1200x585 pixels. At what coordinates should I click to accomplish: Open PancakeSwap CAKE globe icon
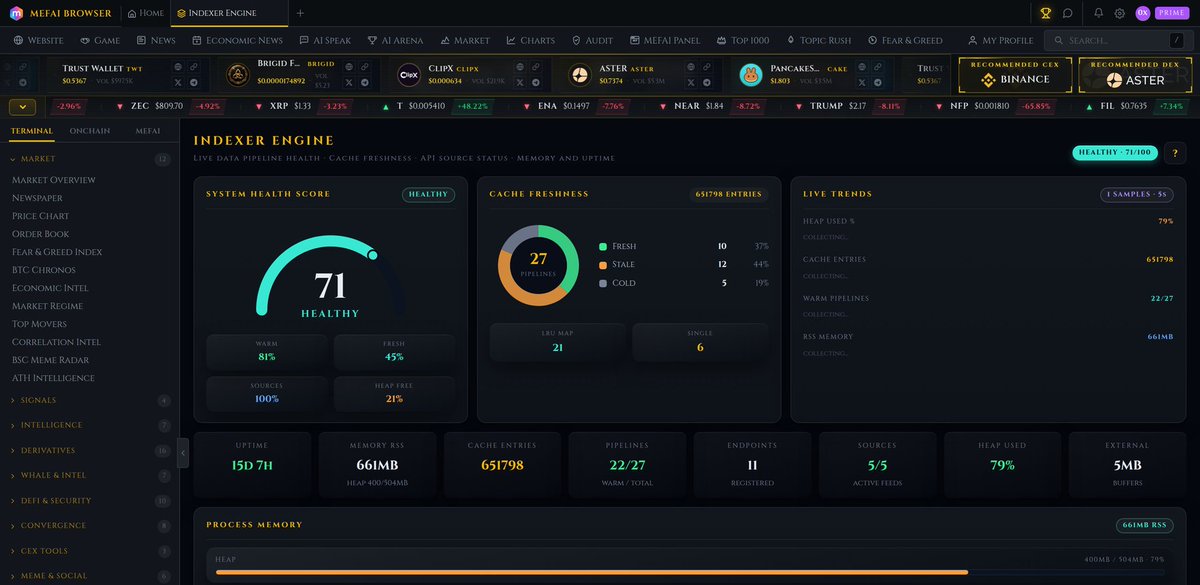[x=861, y=66]
